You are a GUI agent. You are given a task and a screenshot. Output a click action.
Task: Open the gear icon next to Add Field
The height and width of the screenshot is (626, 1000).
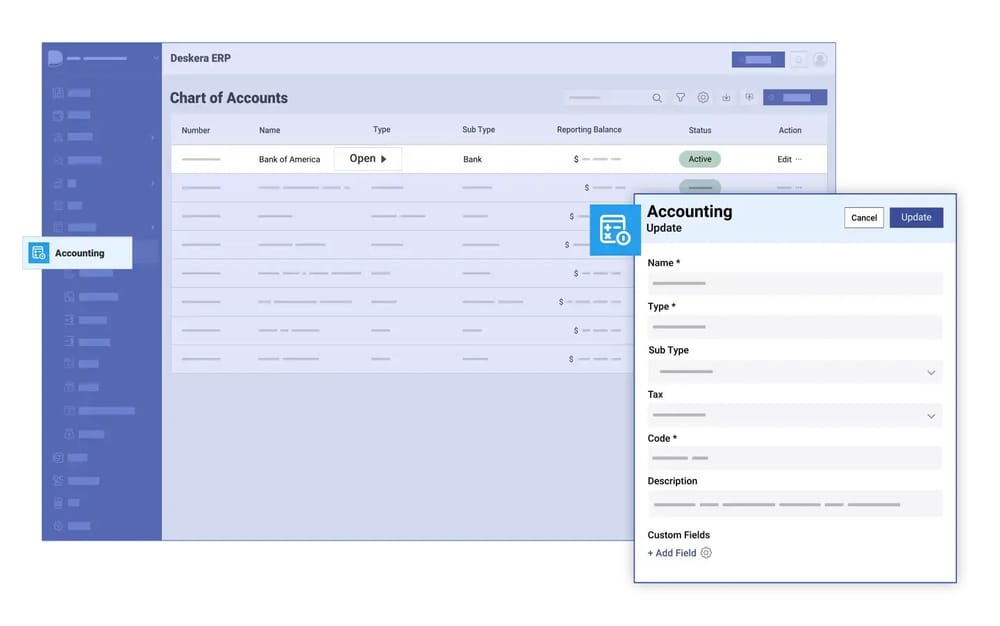point(707,552)
